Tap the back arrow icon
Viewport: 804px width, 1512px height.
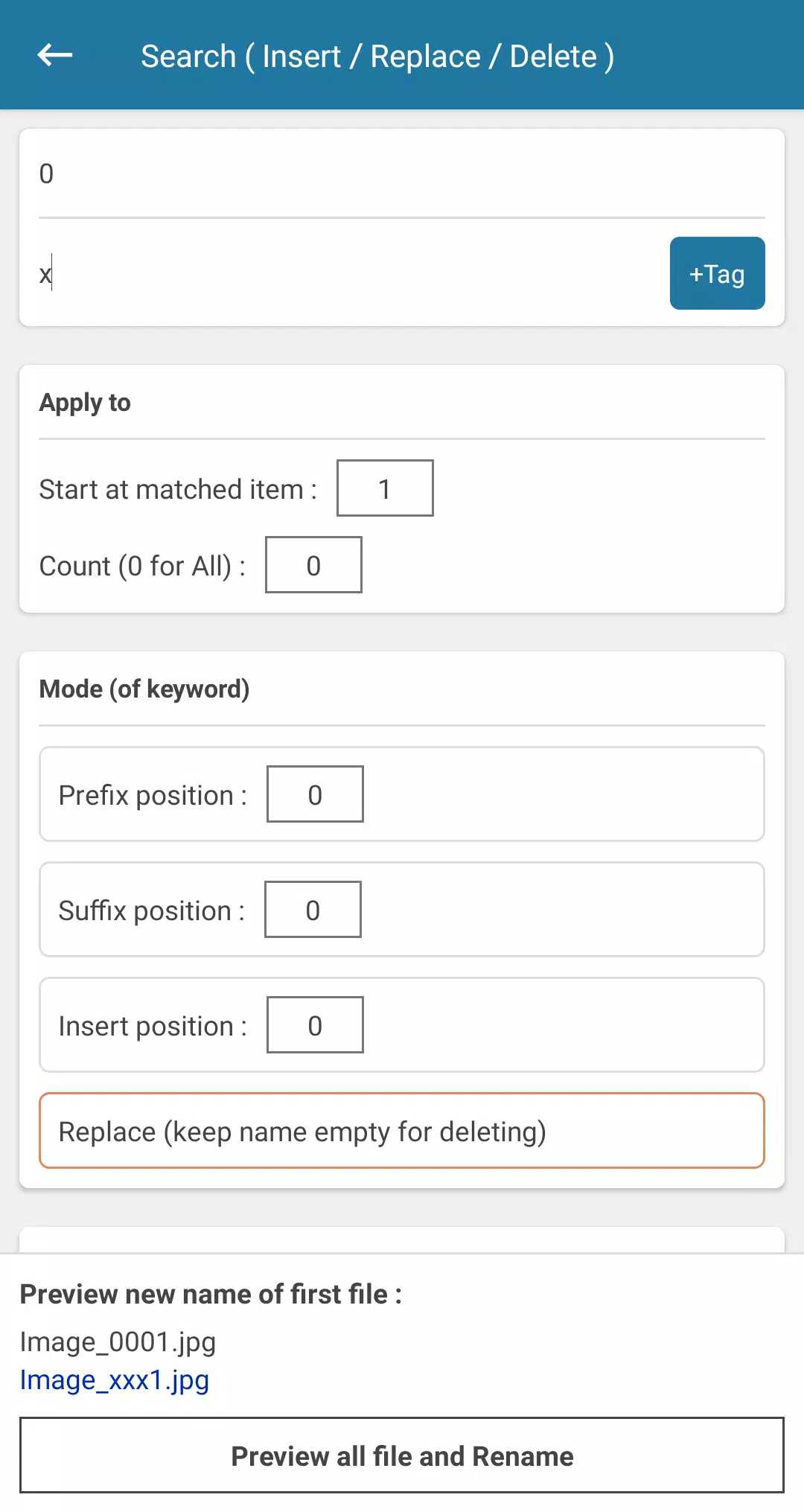click(54, 55)
